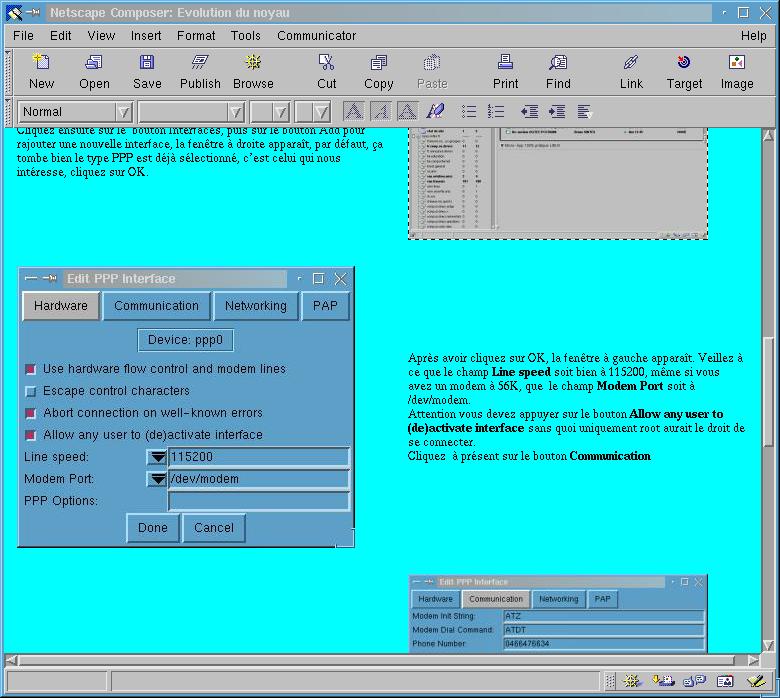Open the View menu
This screenshot has height=698, width=780.
click(x=101, y=36)
